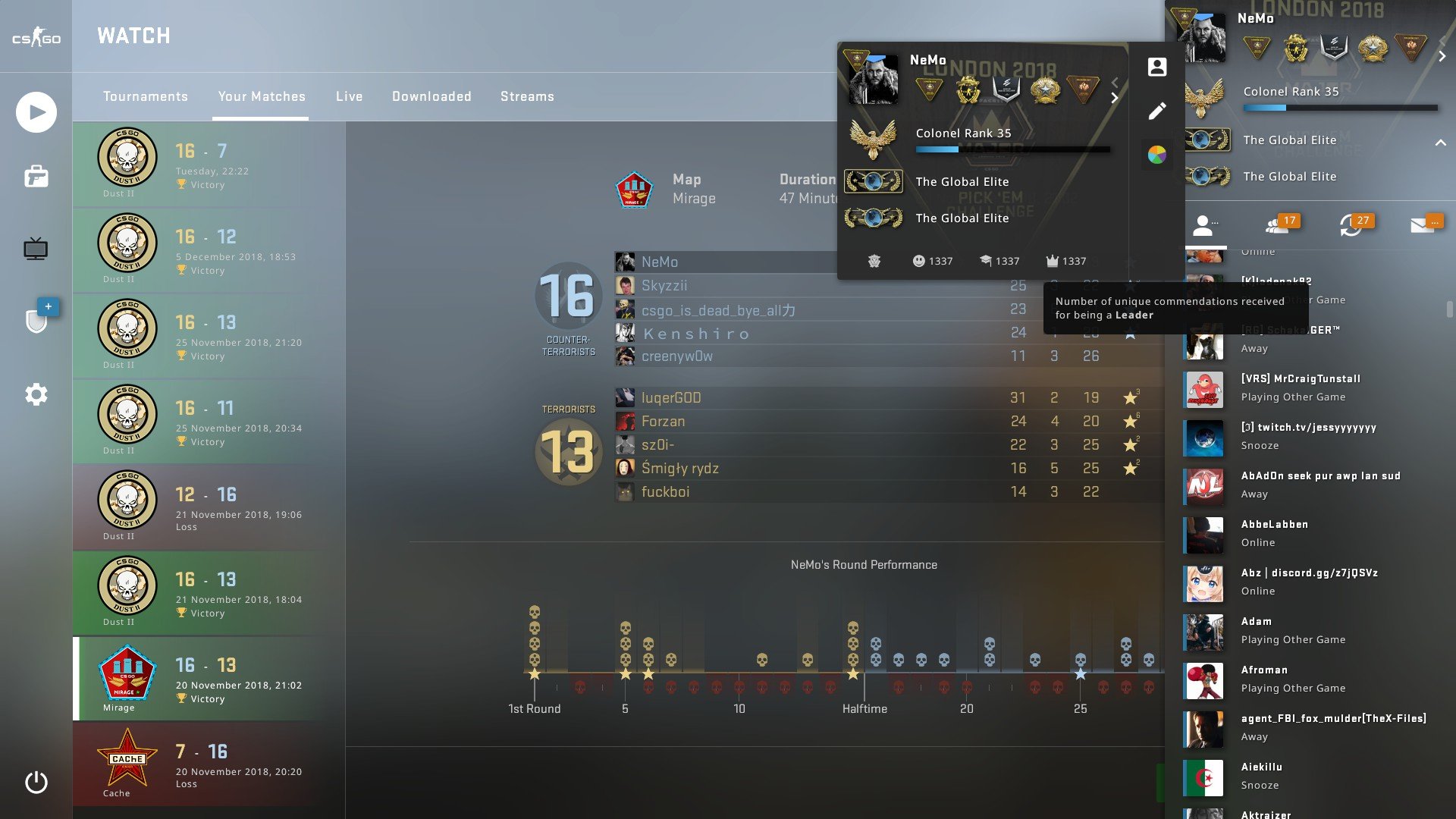The image size is (1456, 819).
Task: Open the inventory/case icon
Action: [36, 177]
